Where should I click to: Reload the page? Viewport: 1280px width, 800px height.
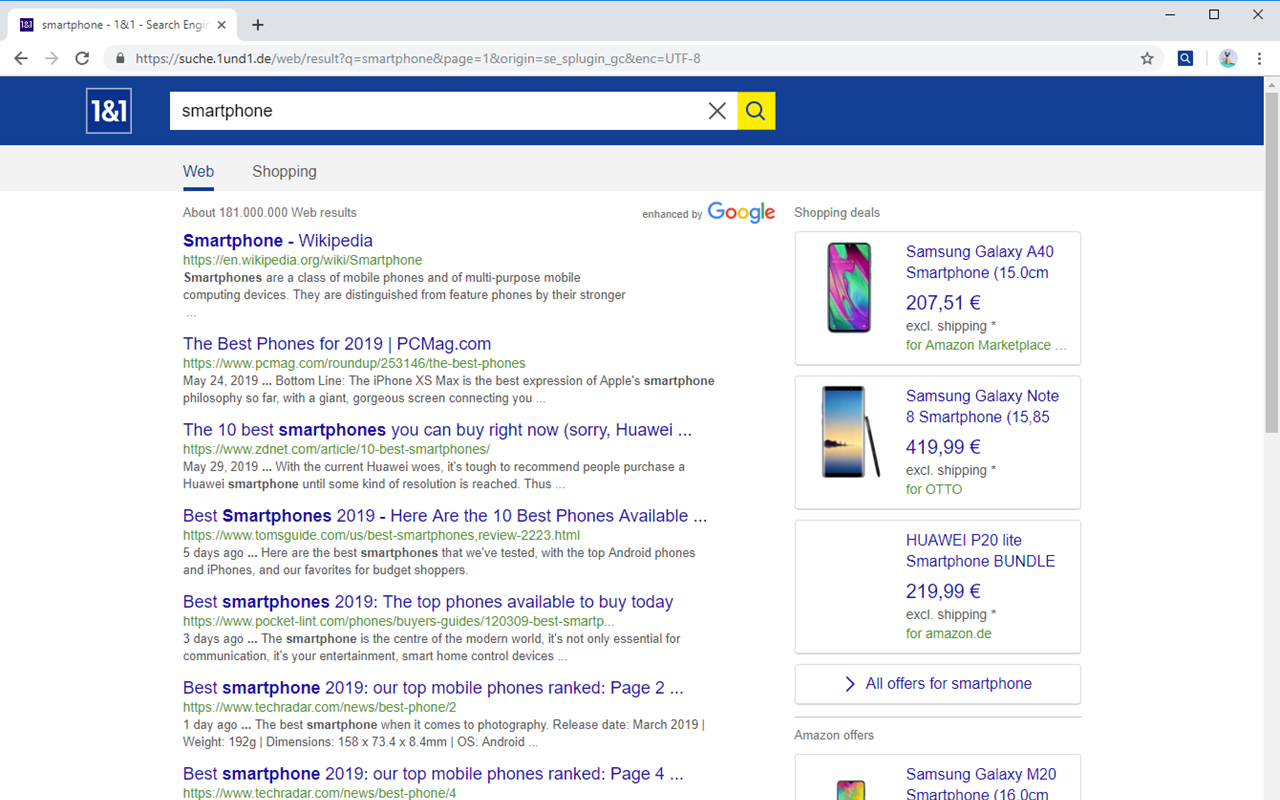coord(83,58)
